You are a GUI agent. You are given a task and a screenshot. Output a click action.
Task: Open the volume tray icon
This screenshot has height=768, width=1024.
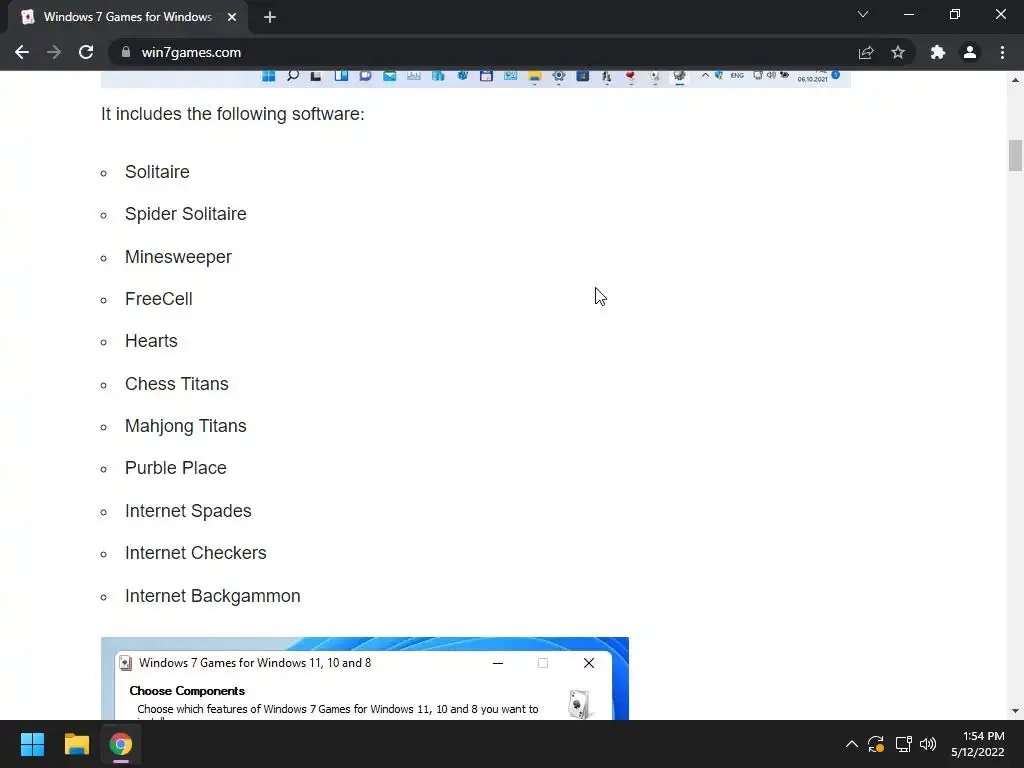(x=928, y=744)
